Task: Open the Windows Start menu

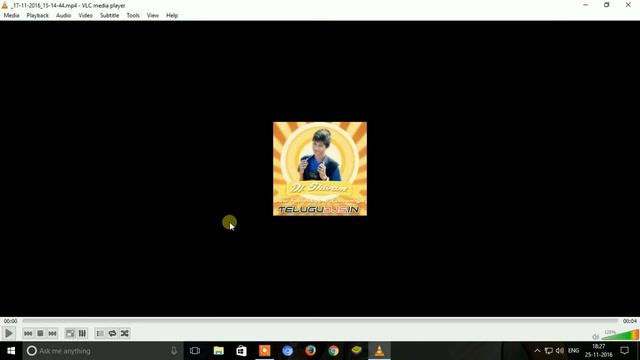Action: pyautogui.click(x=11, y=351)
